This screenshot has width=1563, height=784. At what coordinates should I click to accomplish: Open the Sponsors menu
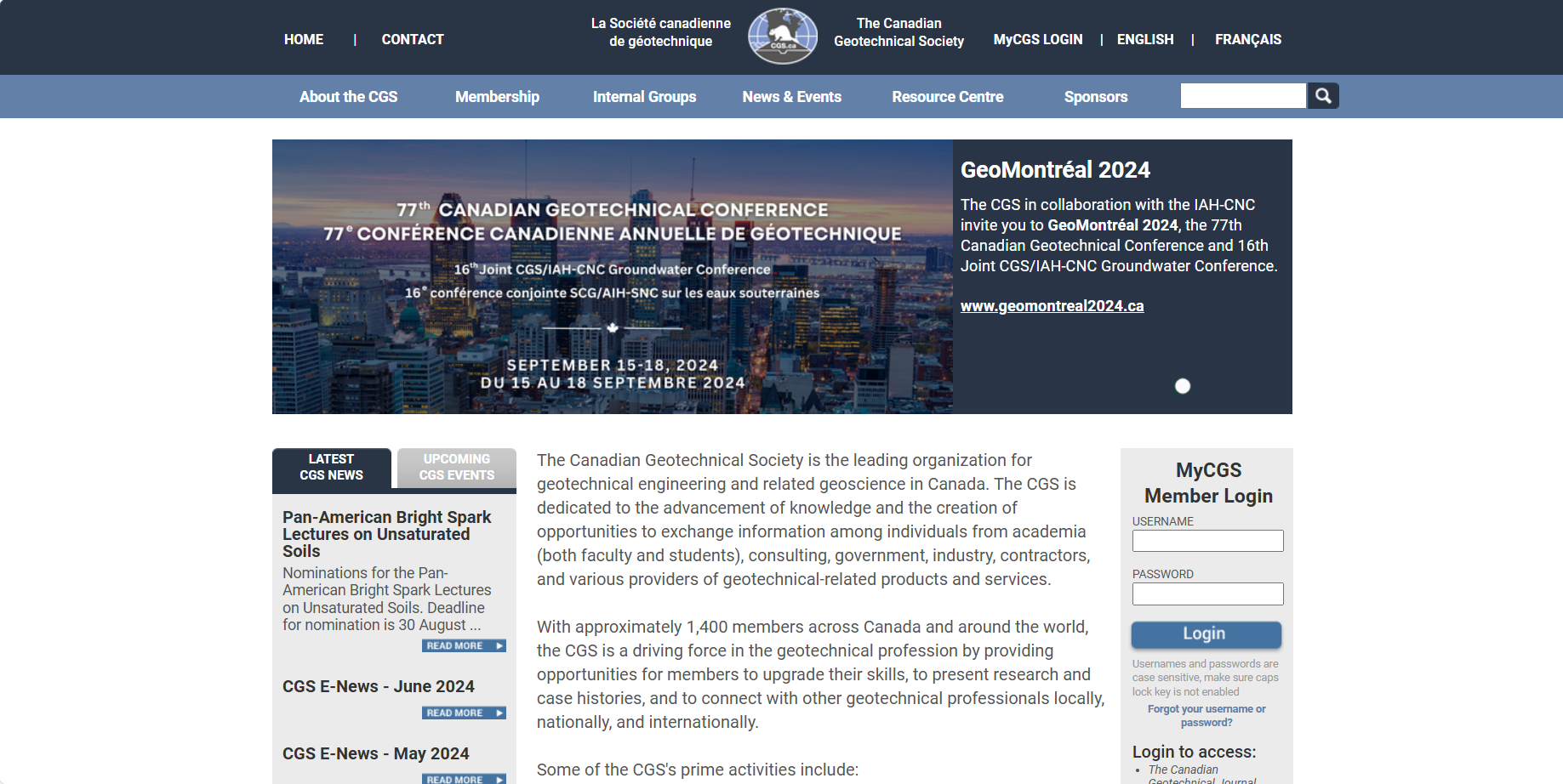pos(1095,96)
